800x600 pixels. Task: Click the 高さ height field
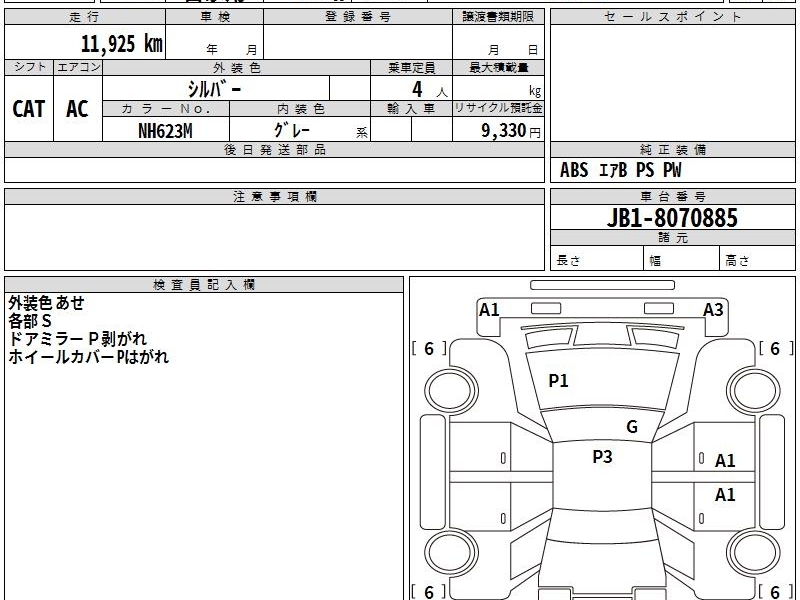click(x=758, y=260)
